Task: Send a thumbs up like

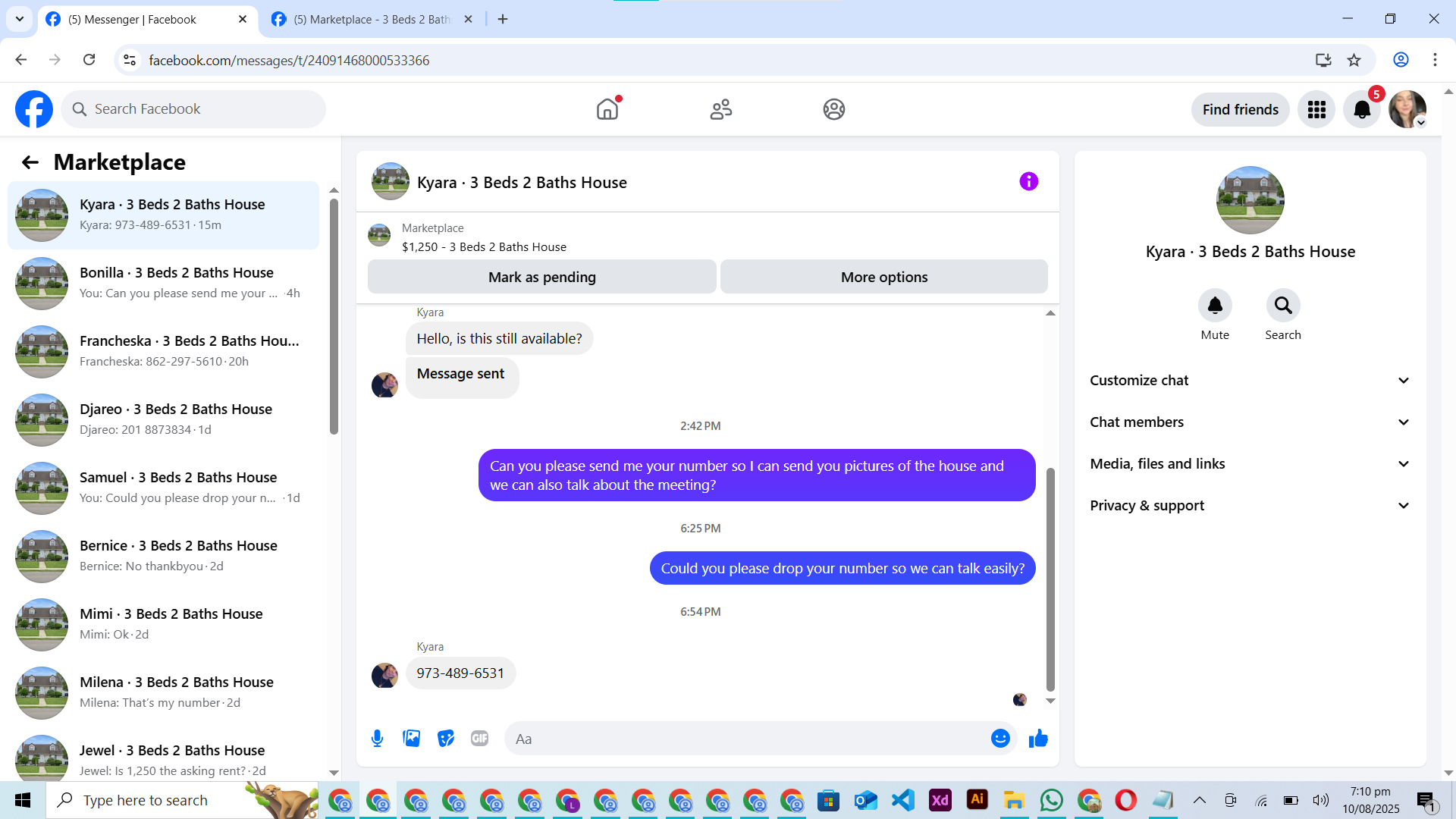Action: (x=1038, y=739)
